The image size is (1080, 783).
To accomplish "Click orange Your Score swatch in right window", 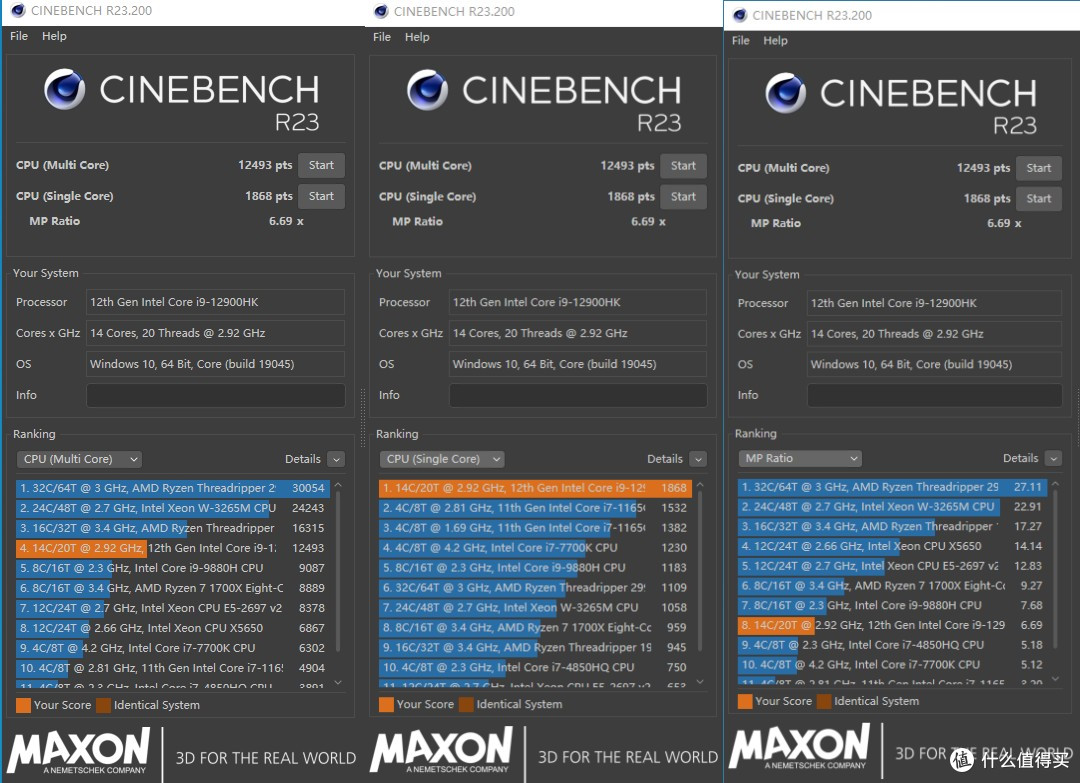I will (x=745, y=701).
